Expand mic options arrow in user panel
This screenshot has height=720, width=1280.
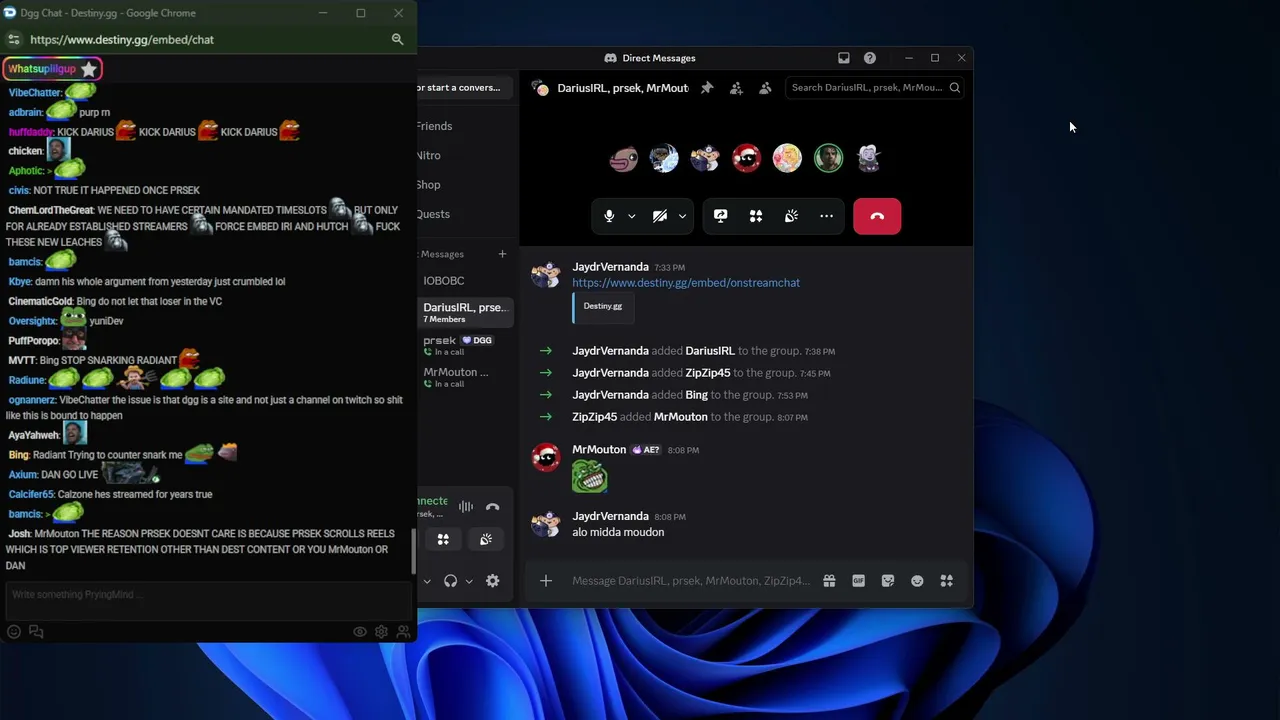click(x=427, y=581)
